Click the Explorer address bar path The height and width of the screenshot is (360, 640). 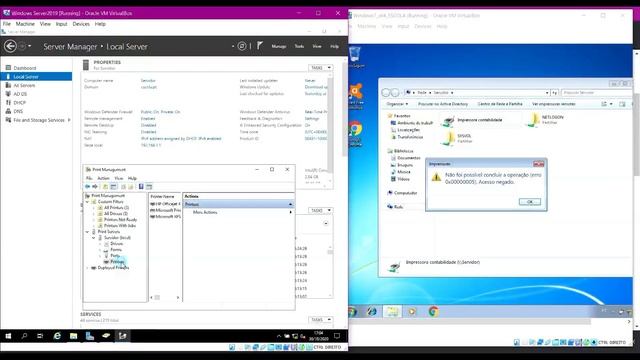point(476,93)
